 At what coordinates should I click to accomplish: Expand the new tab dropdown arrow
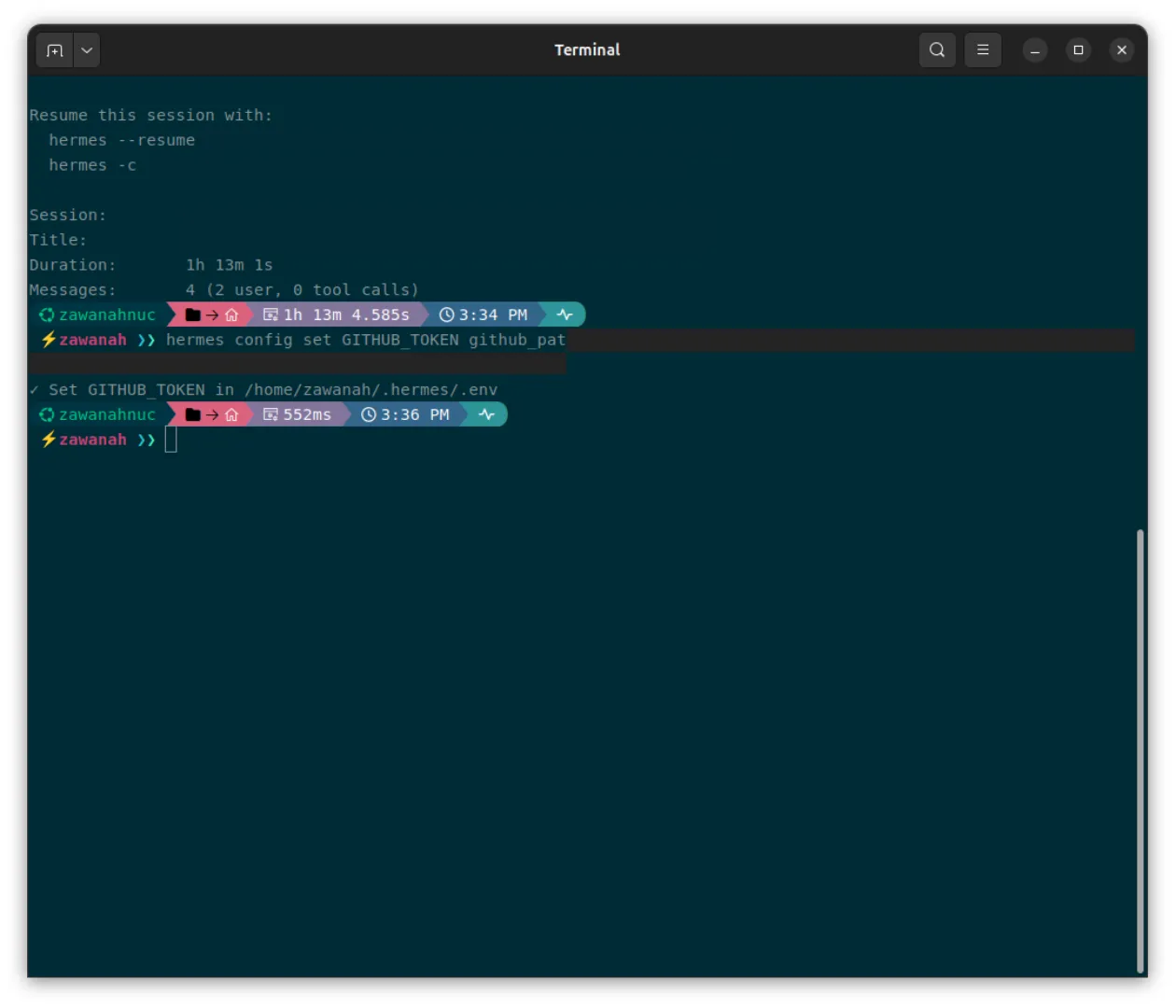pos(87,50)
